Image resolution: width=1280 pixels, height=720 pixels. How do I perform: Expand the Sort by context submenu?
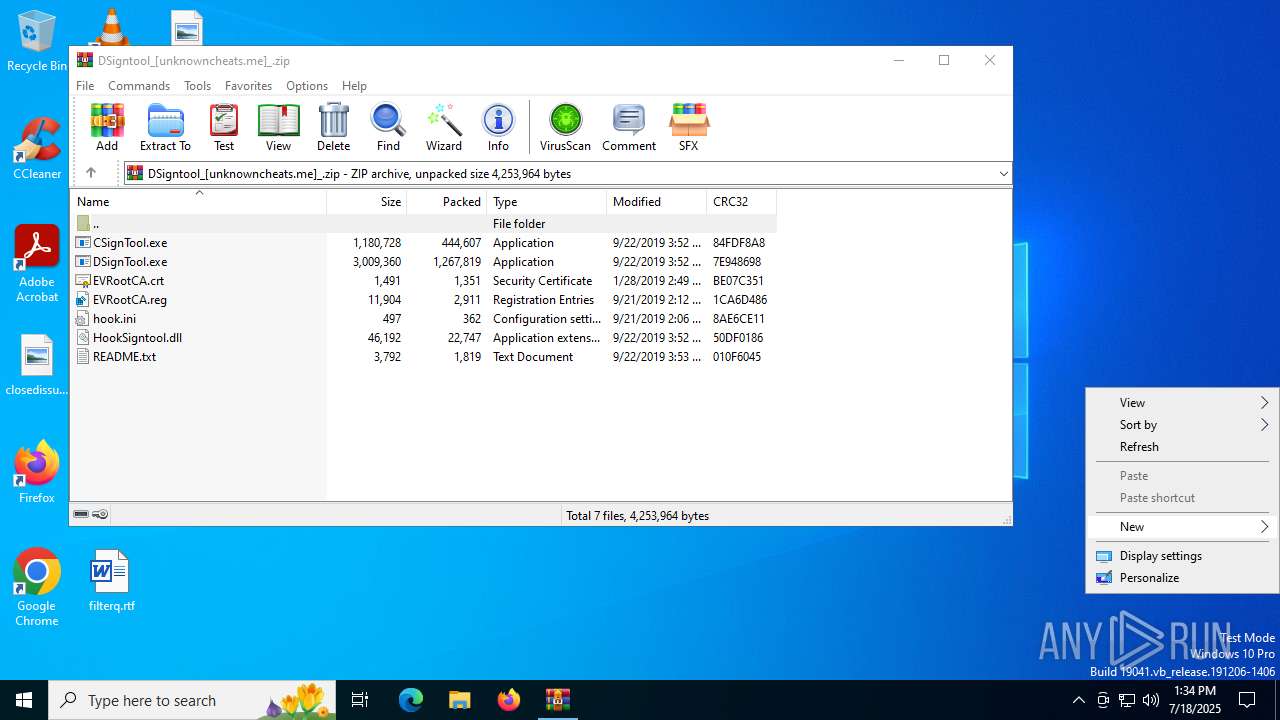pos(1182,425)
